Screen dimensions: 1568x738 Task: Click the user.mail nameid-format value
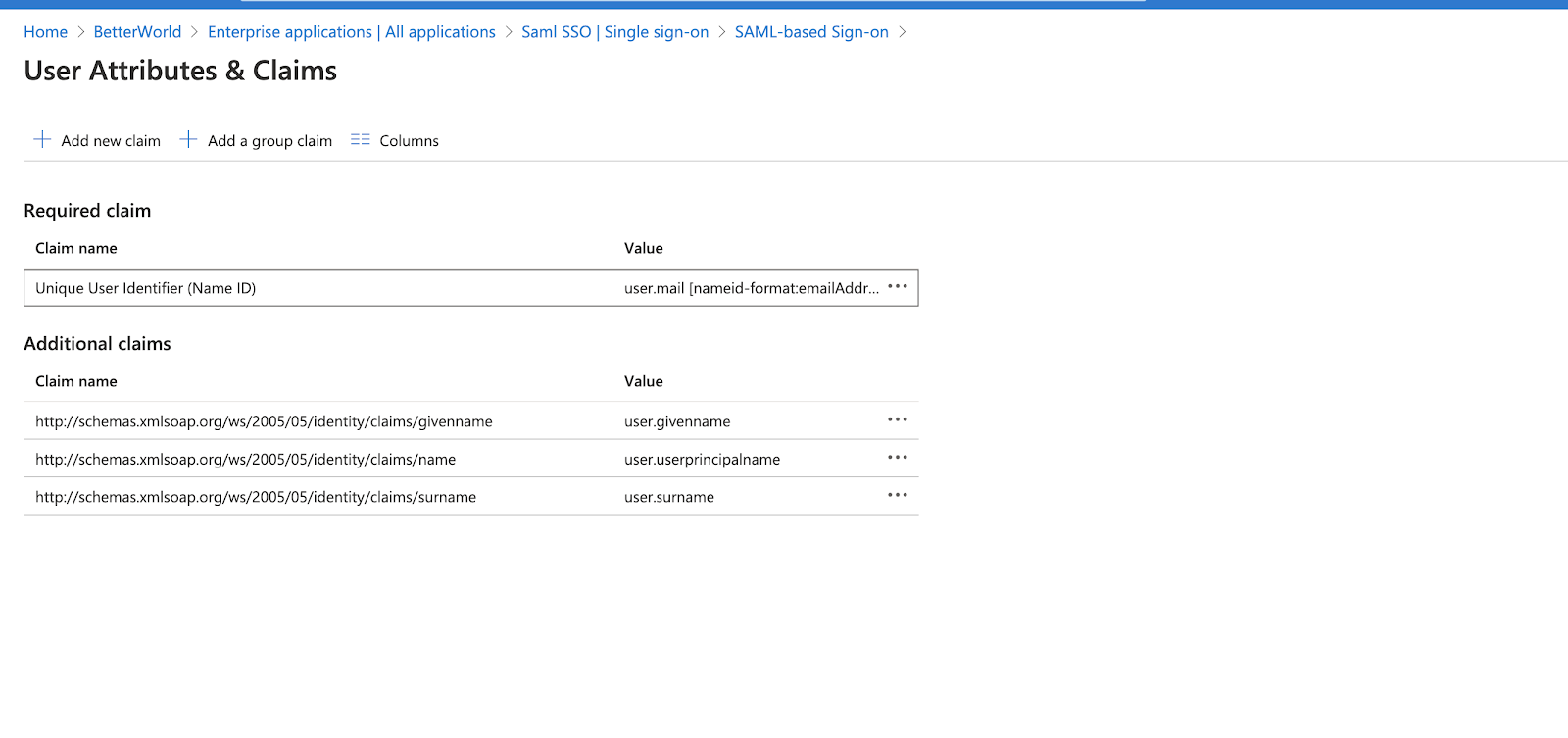click(x=751, y=288)
